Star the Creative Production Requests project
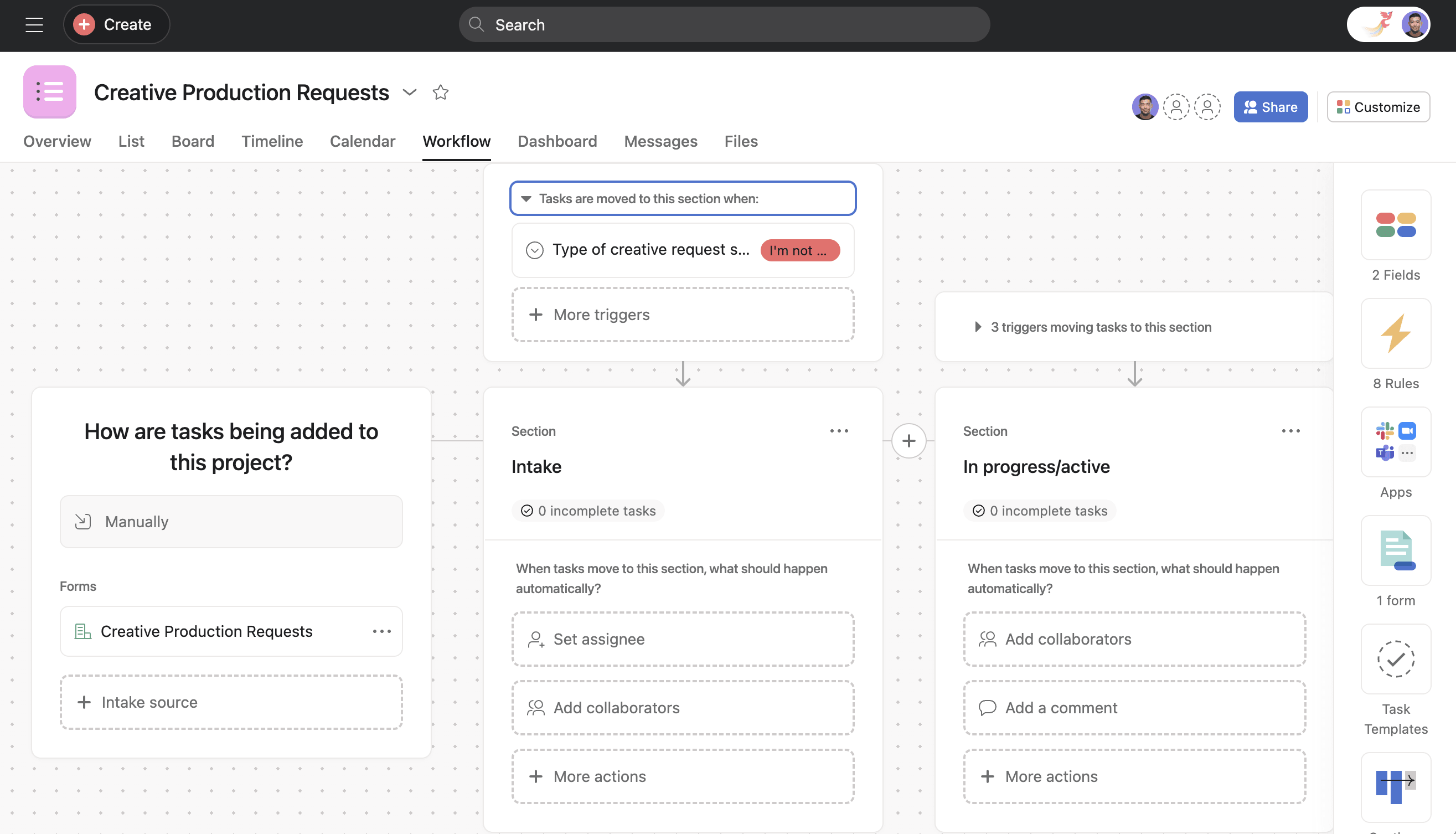Viewport: 1456px width, 834px height. (440, 92)
